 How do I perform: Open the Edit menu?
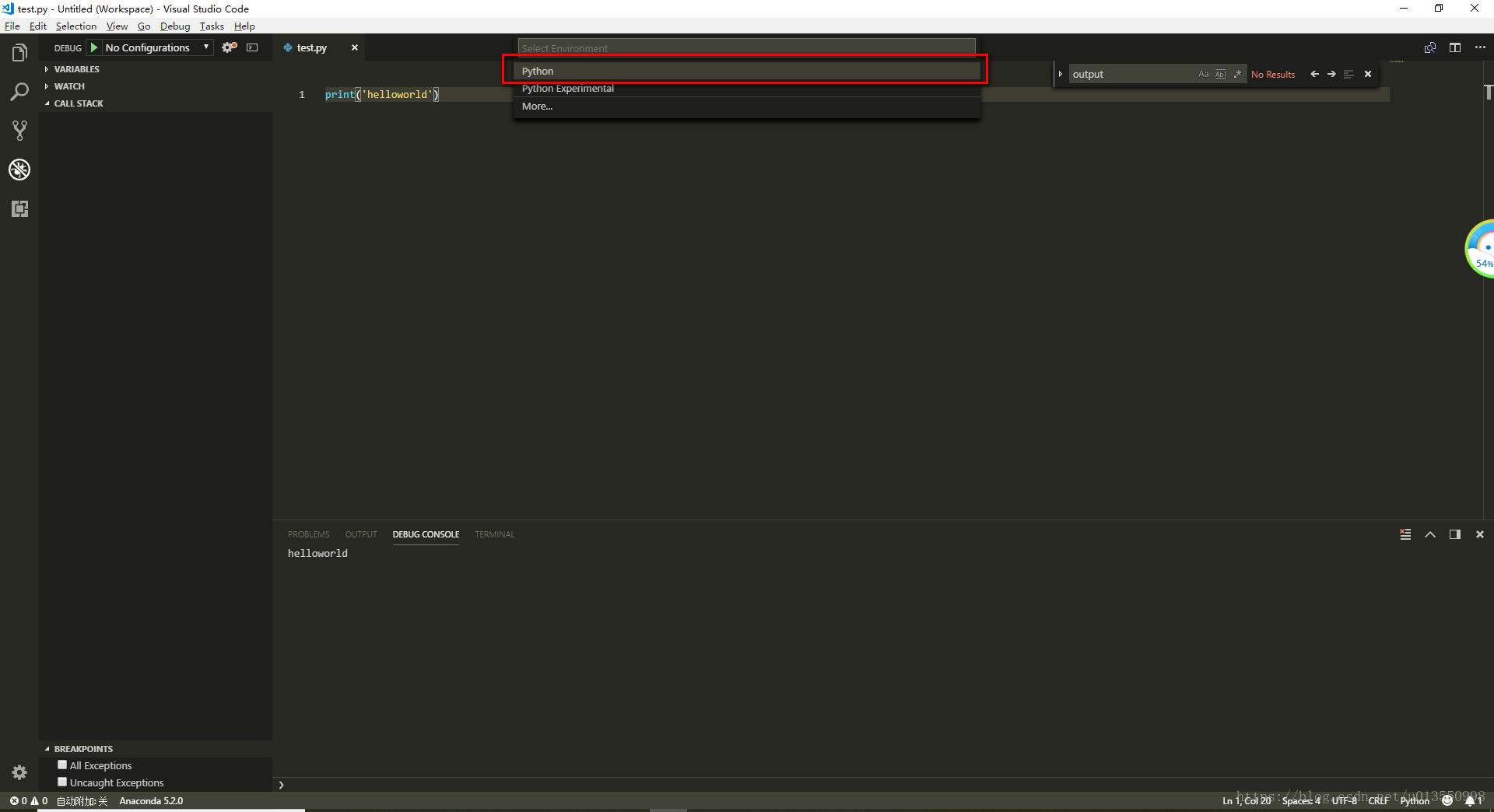(38, 26)
